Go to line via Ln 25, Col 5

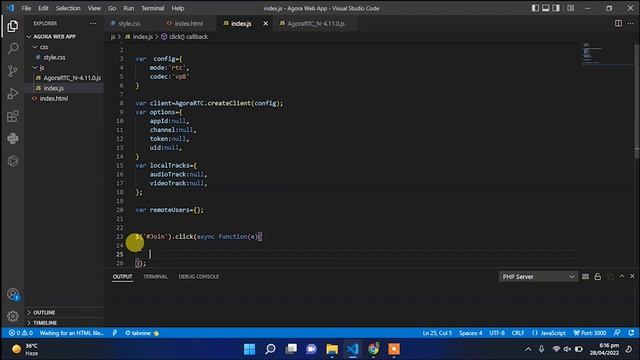coord(437,333)
